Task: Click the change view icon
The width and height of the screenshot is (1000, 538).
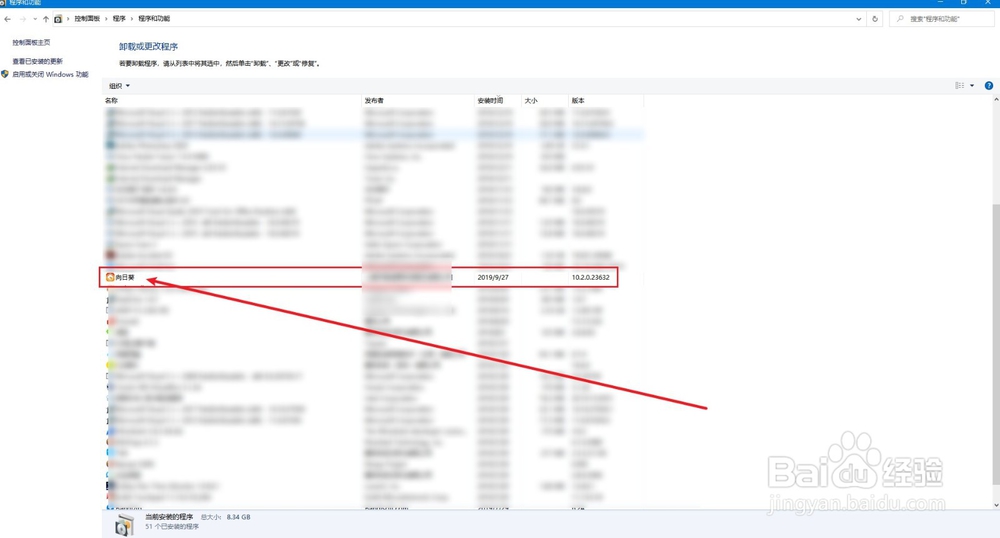Action: pos(959,85)
